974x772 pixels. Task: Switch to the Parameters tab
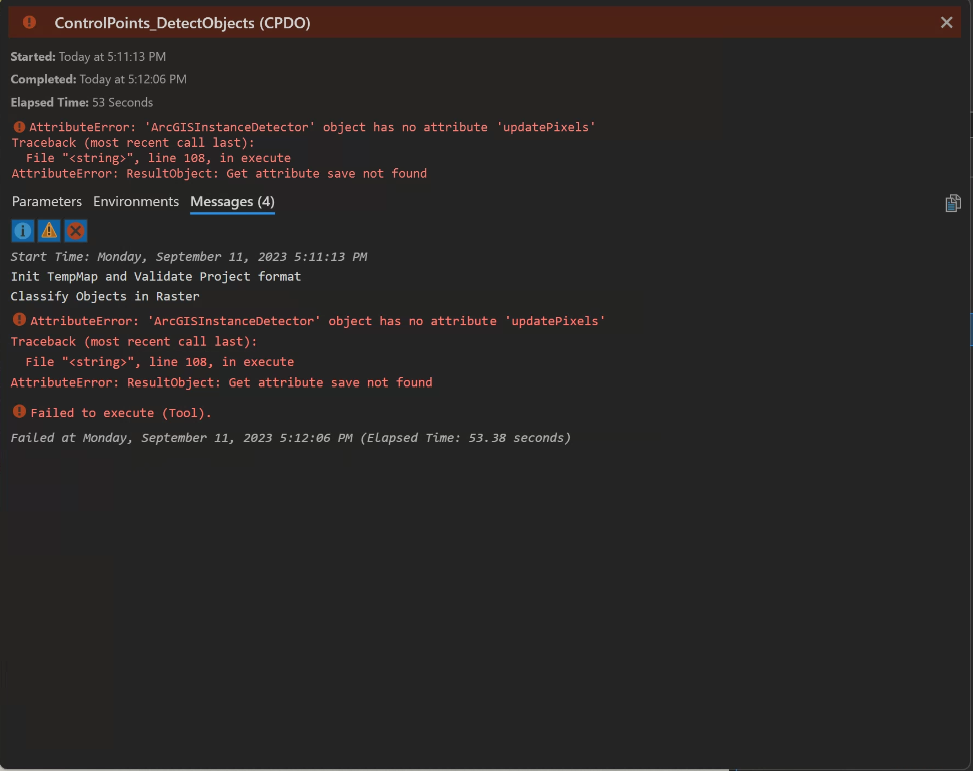[x=47, y=202]
